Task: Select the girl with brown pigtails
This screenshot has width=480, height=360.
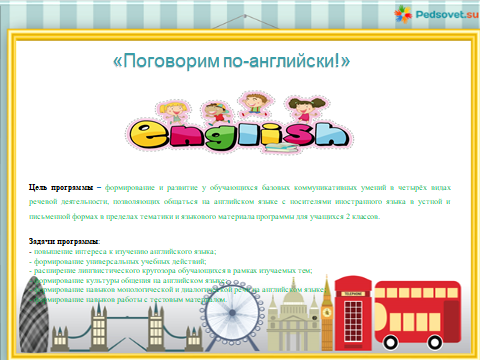Action: click(306, 108)
